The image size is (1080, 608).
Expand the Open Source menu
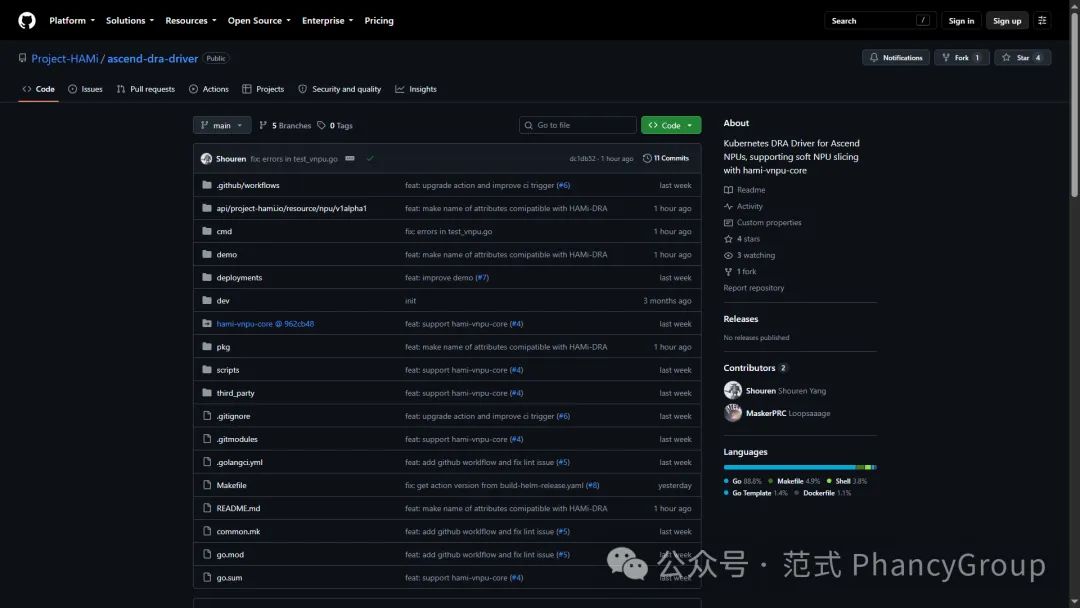259,21
